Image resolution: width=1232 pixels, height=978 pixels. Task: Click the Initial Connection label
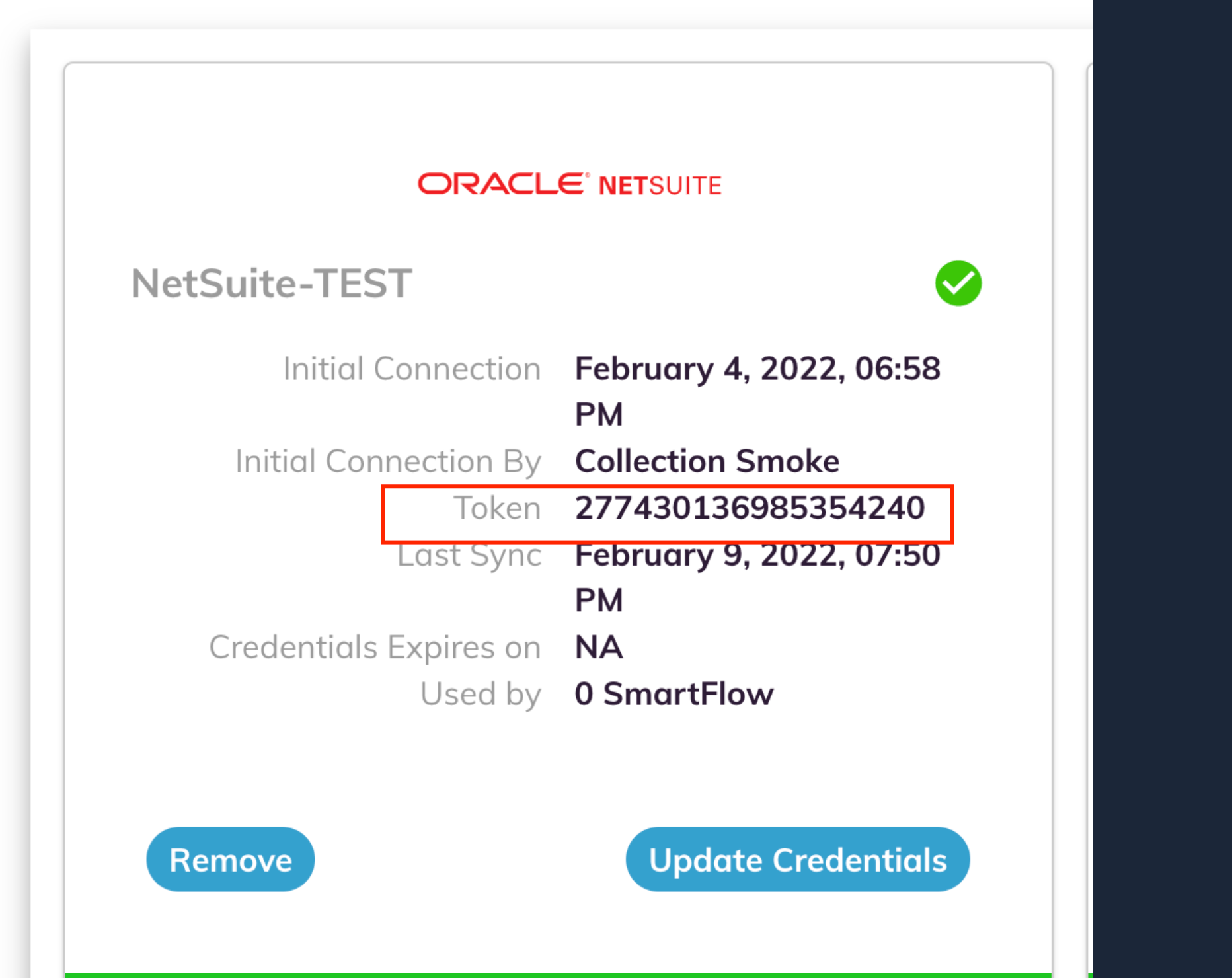[412, 368]
